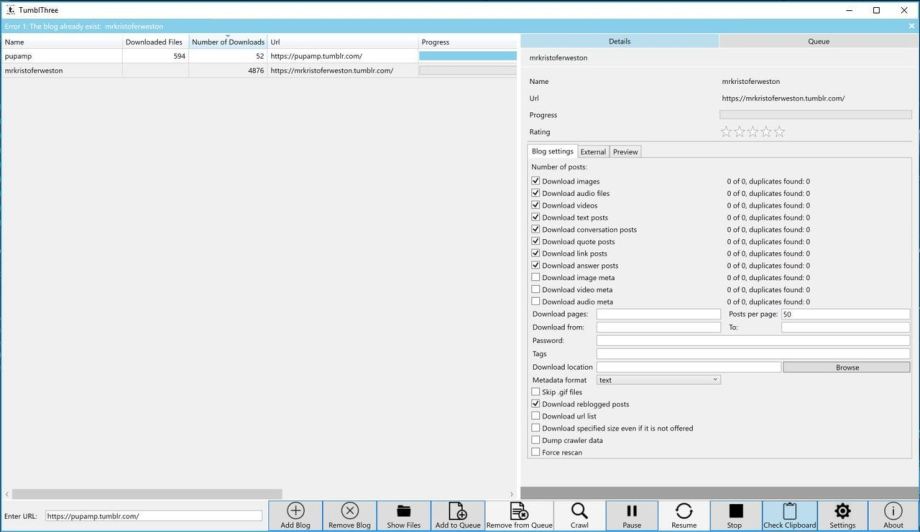
Task: Click the Add Blog icon
Action: click(295, 511)
